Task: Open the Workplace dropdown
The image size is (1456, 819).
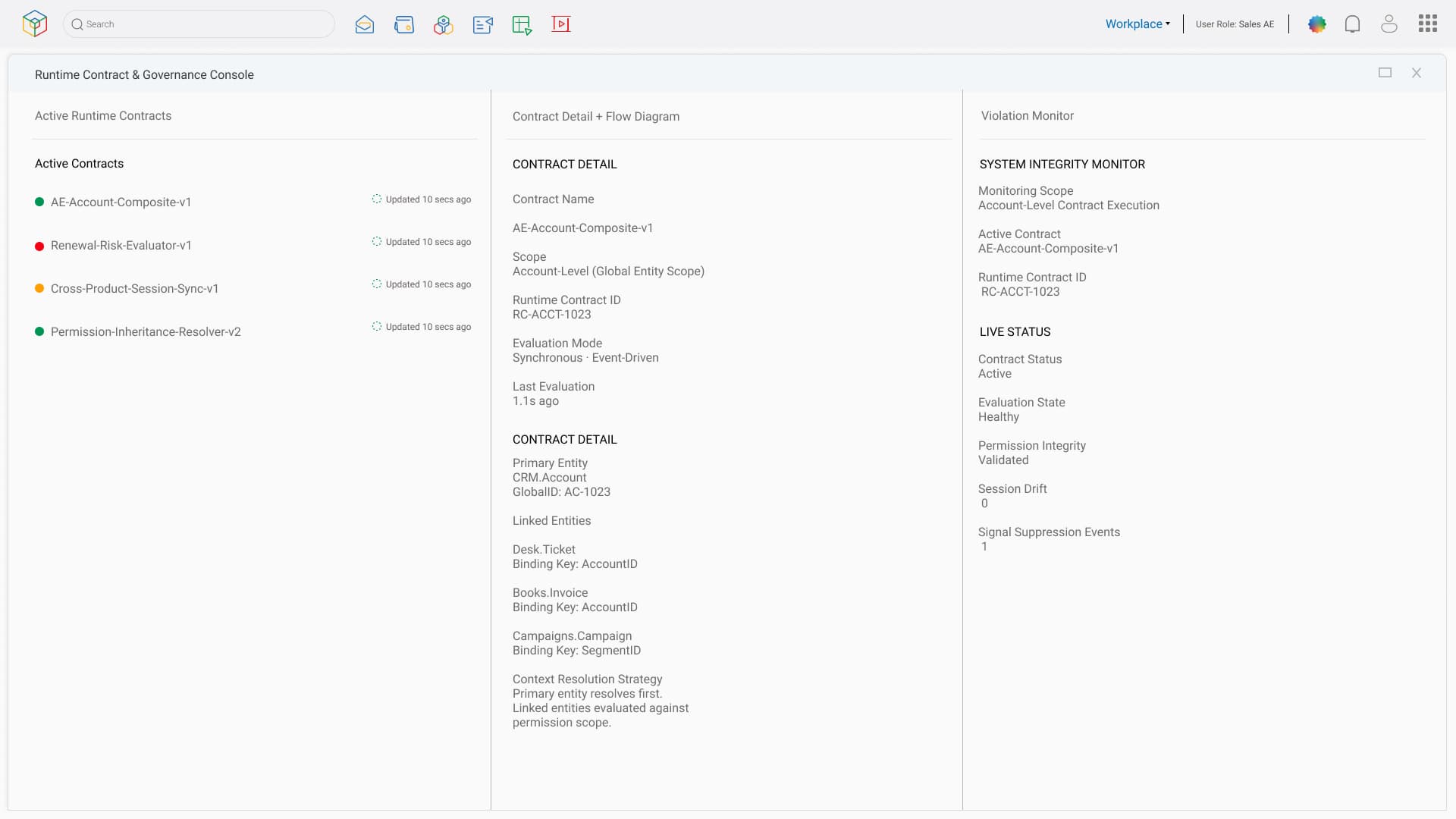Action: (1137, 24)
